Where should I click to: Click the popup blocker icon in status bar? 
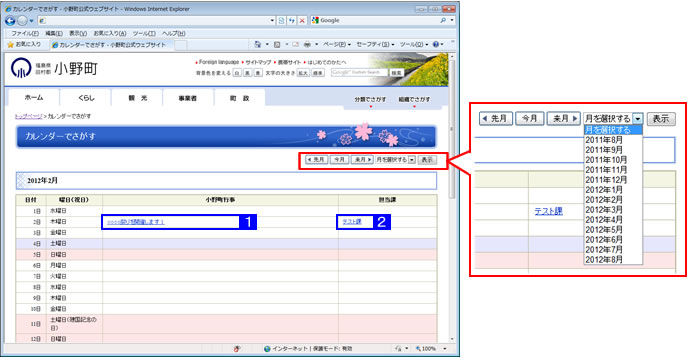tap(237, 349)
